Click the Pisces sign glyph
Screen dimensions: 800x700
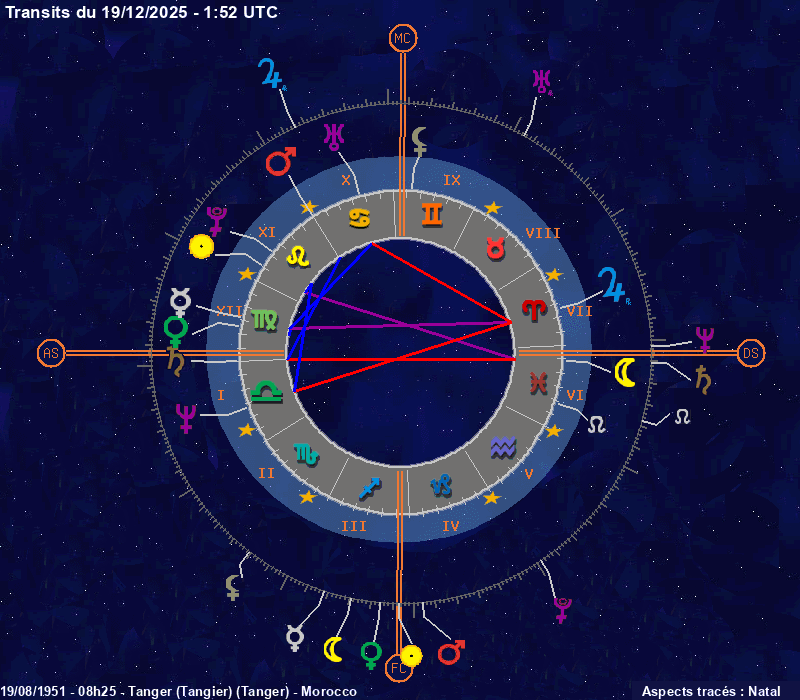pos(539,382)
